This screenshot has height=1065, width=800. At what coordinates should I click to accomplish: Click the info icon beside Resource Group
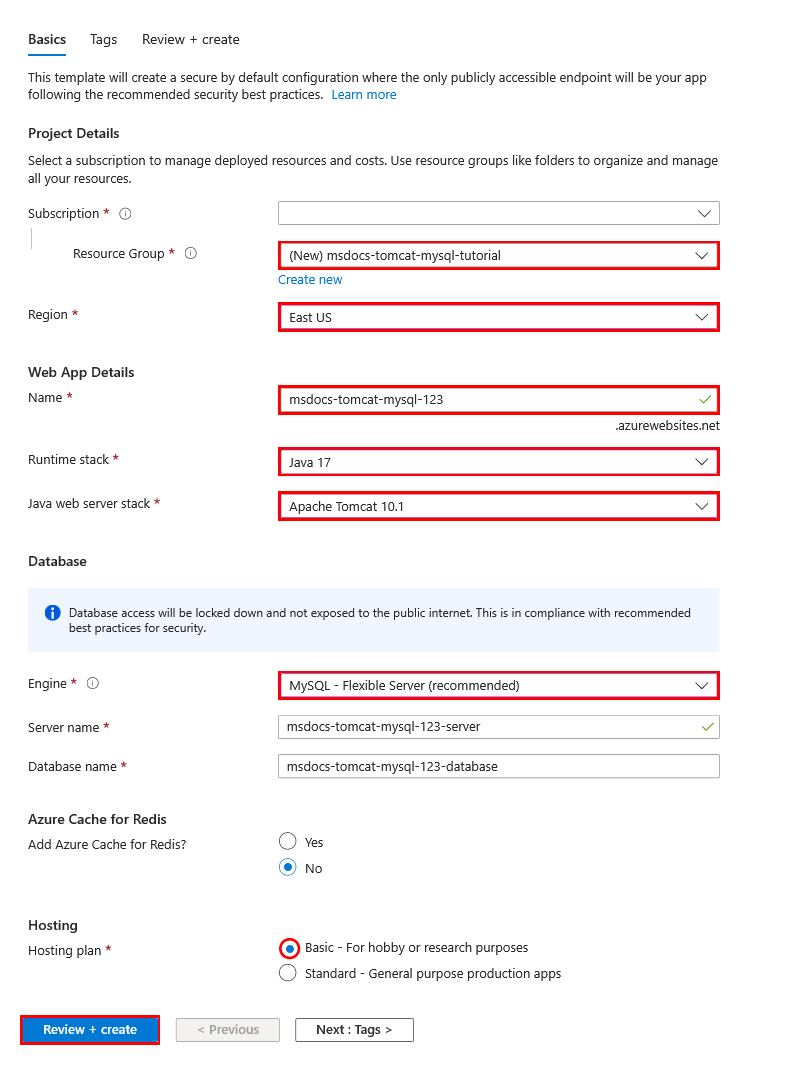[190, 253]
